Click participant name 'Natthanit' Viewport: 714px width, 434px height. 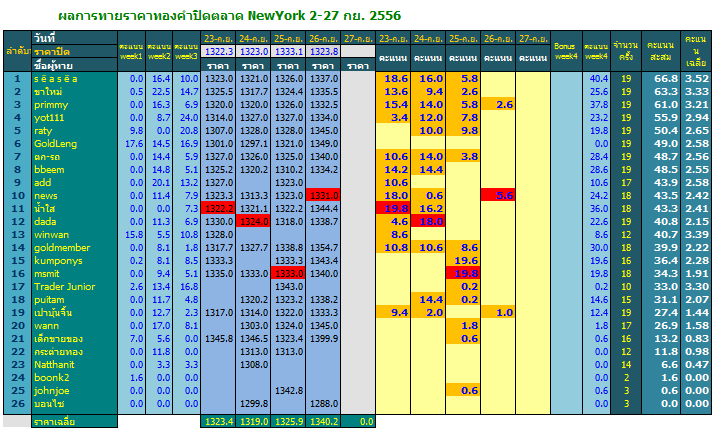pos(54,365)
